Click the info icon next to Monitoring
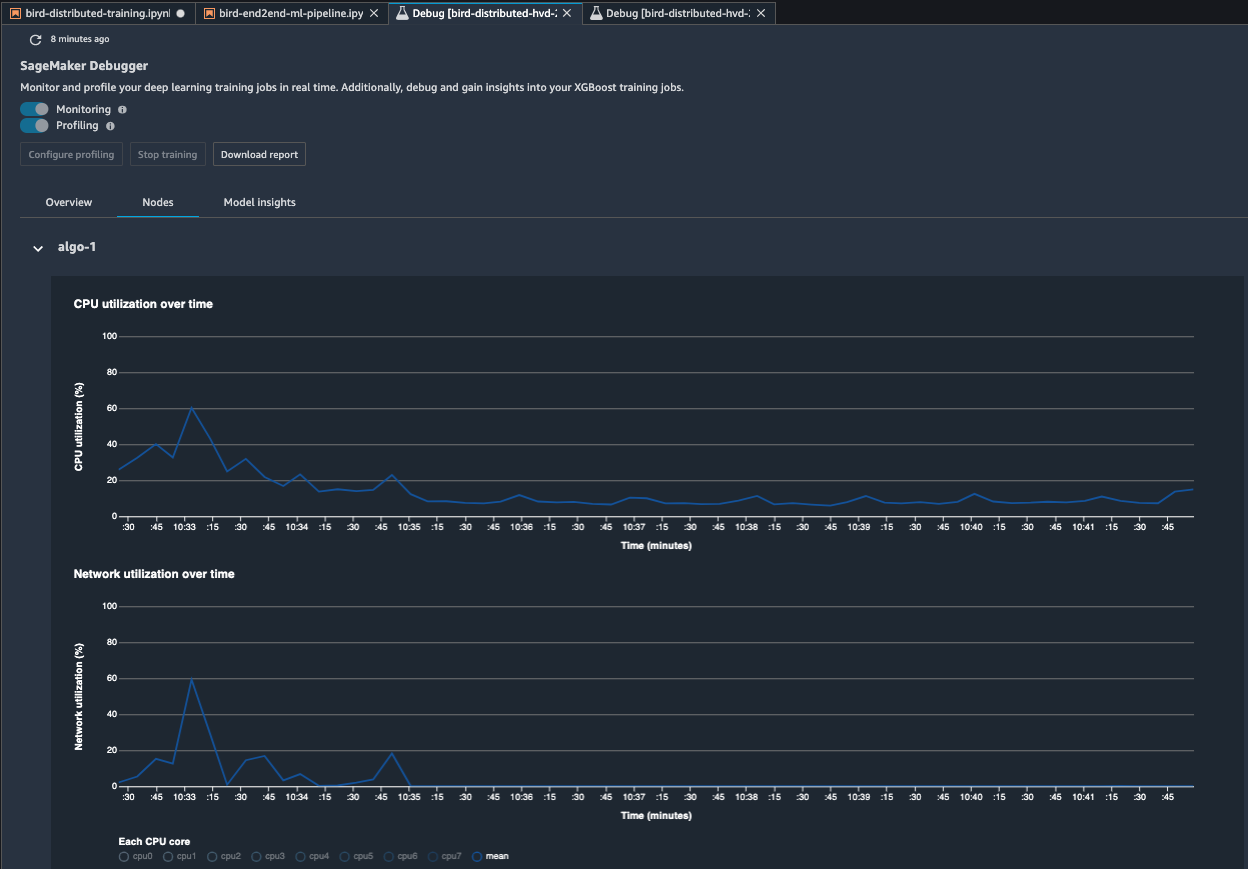This screenshot has width=1248, height=869. tap(122, 110)
